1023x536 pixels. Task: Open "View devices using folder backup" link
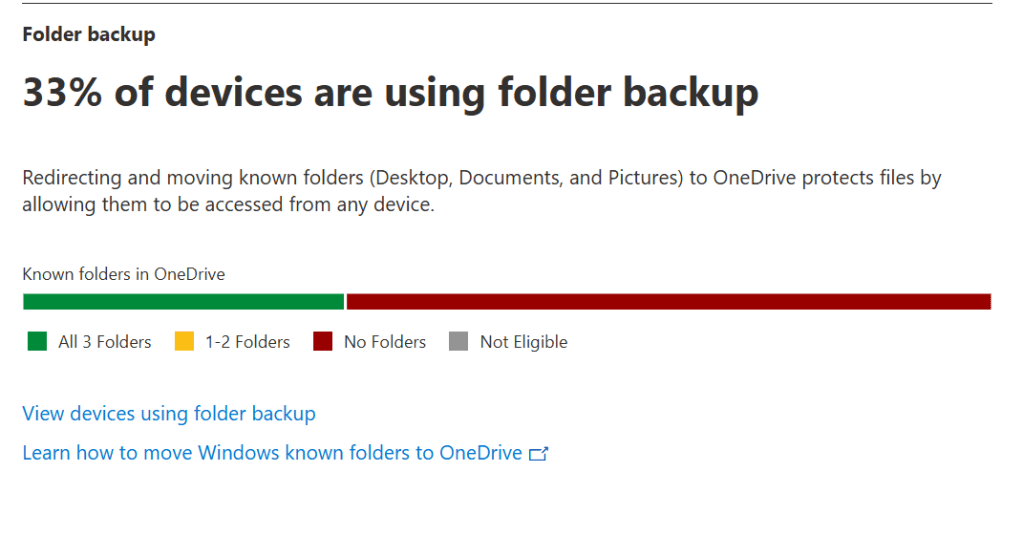click(x=169, y=413)
